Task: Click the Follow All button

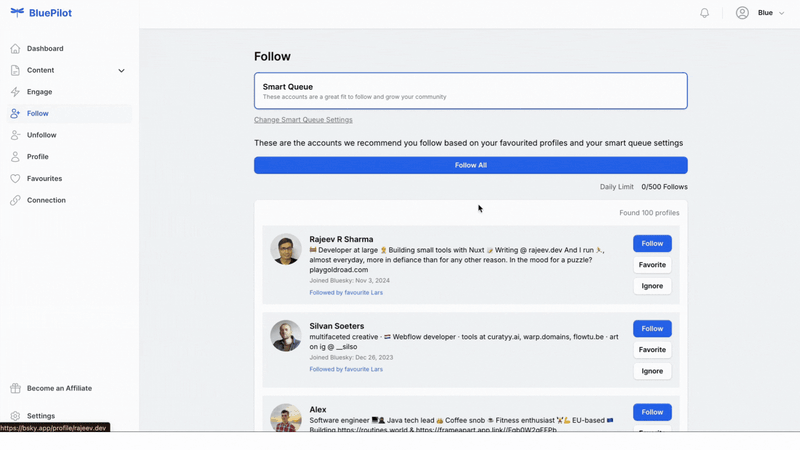Action: click(x=470, y=165)
